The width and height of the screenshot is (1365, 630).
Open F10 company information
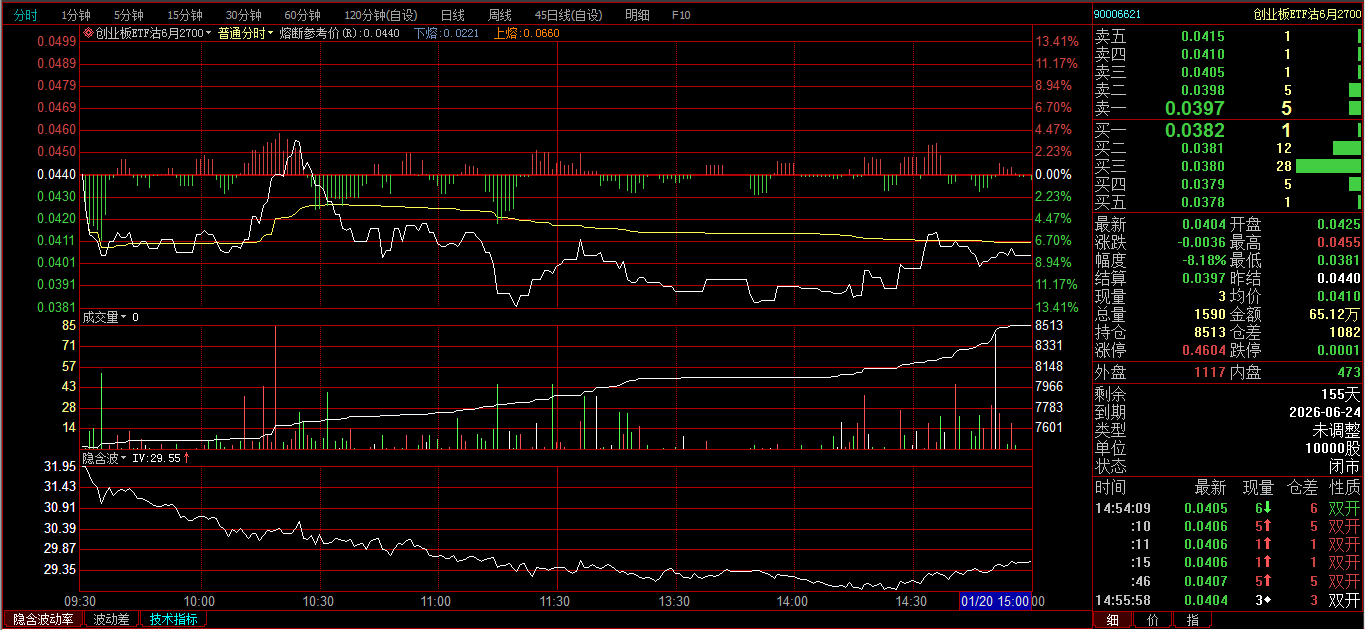pyautogui.click(x=681, y=15)
